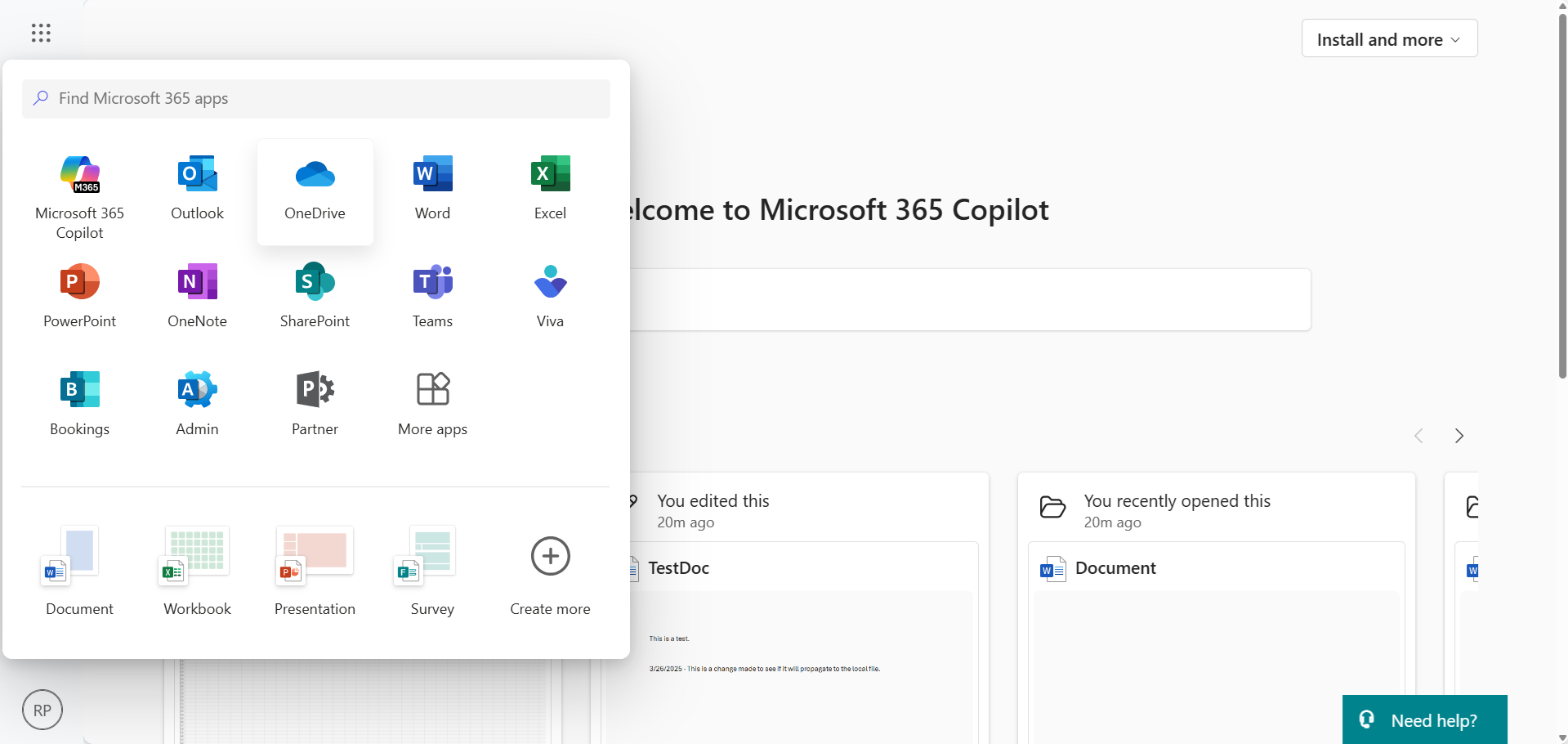Create a new Word Document
This screenshot has height=744, width=1568.
pyautogui.click(x=79, y=571)
